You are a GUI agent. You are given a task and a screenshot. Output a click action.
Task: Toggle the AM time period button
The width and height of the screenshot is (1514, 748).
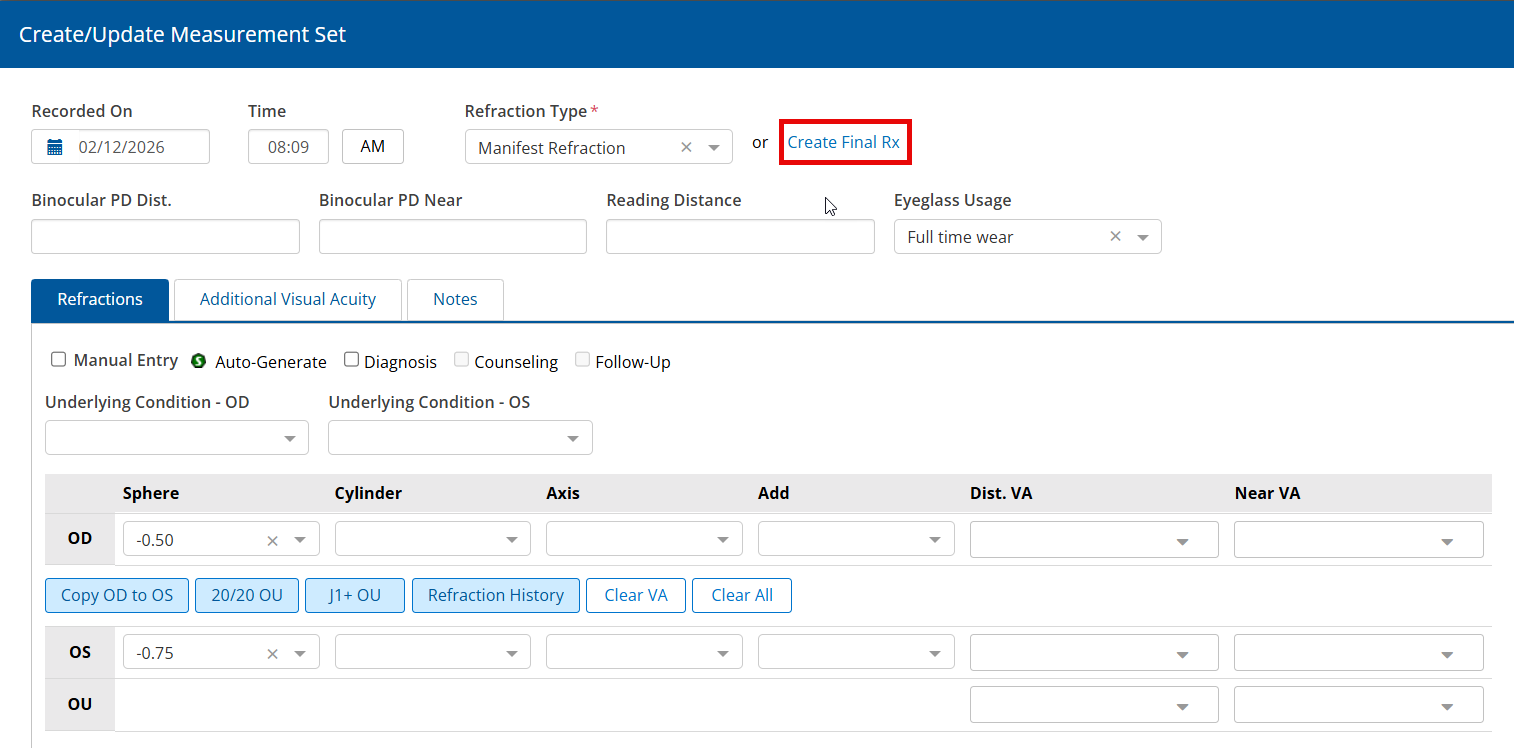pos(372,147)
